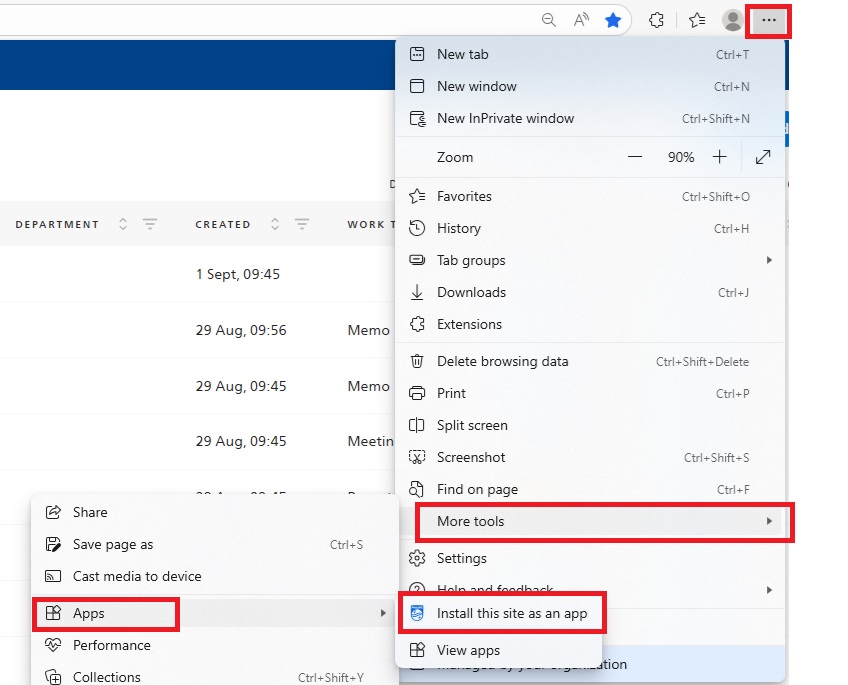Sort the DEPARTMENT column
Screen dimensions: 848x685
coord(123,224)
